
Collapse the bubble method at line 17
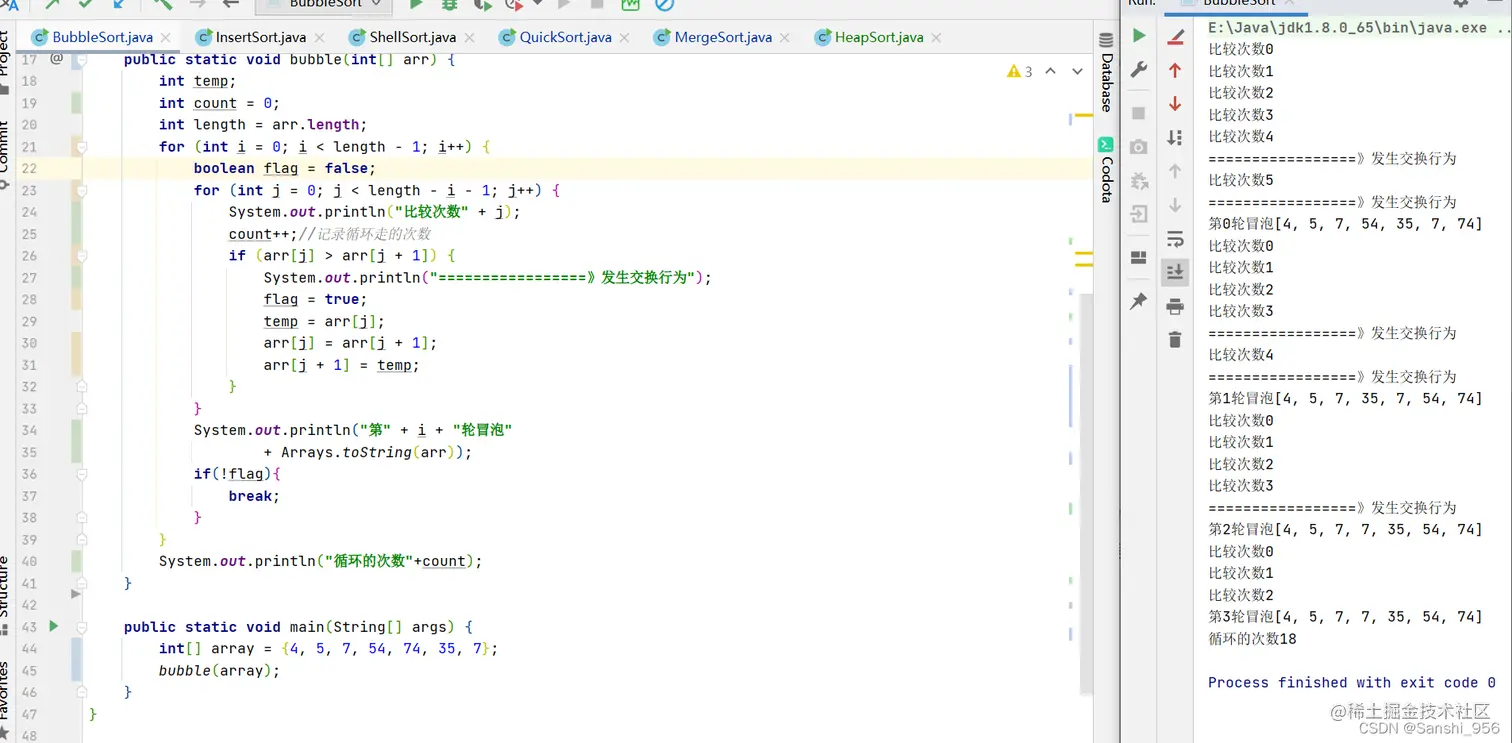tap(82, 60)
